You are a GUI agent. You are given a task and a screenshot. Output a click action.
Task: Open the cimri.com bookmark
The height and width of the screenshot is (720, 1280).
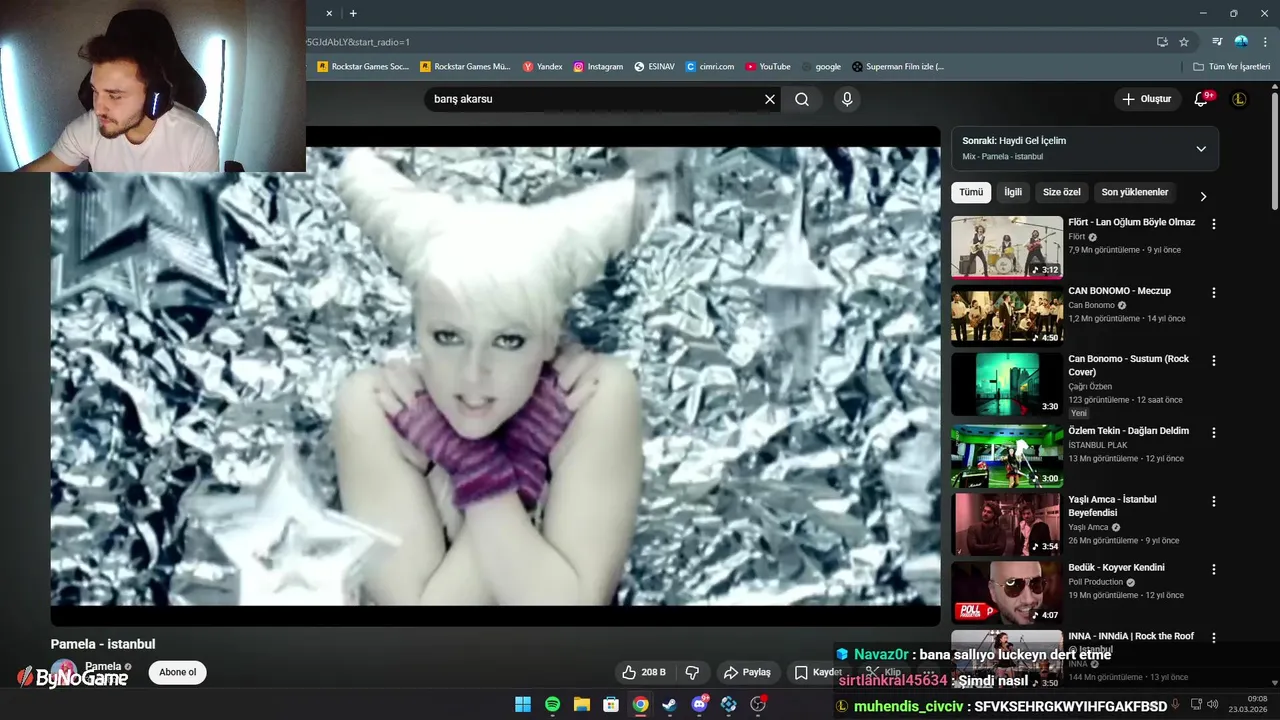point(710,67)
